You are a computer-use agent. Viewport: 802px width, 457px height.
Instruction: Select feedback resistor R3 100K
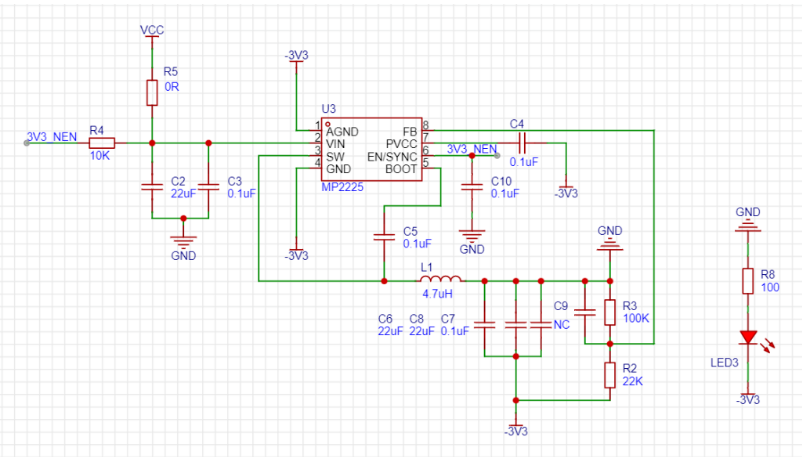[x=609, y=312]
